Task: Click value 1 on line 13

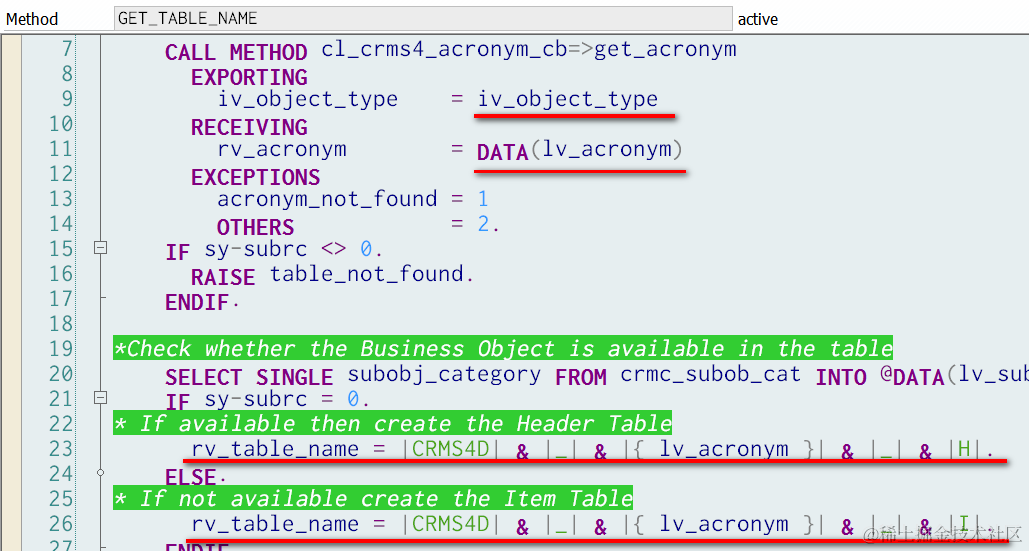Action: (483, 199)
